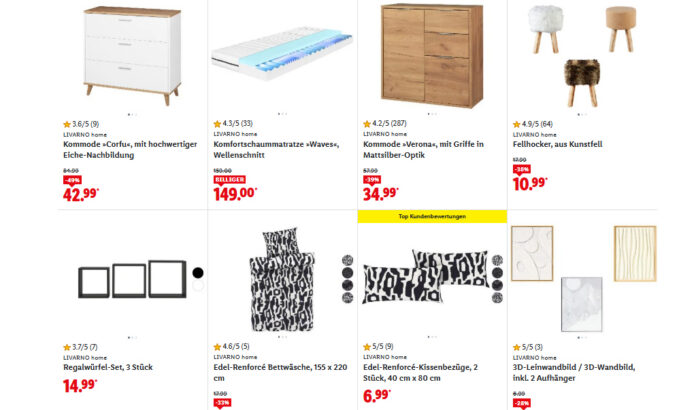Click the star icon for Regalwürfel-Set rating

coord(67,347)
